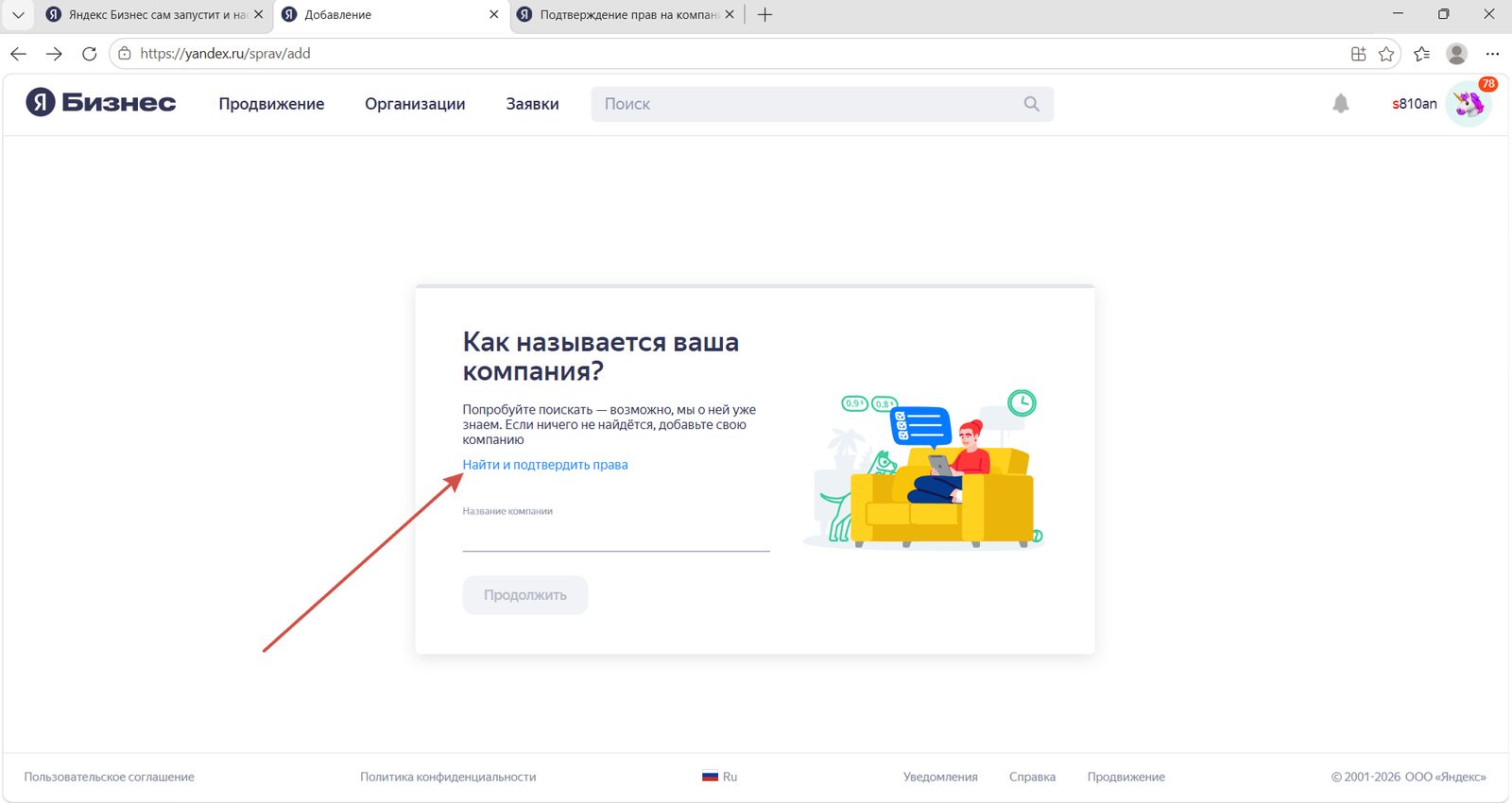Open the Заявки section
1512x803 pixels.
532,104
